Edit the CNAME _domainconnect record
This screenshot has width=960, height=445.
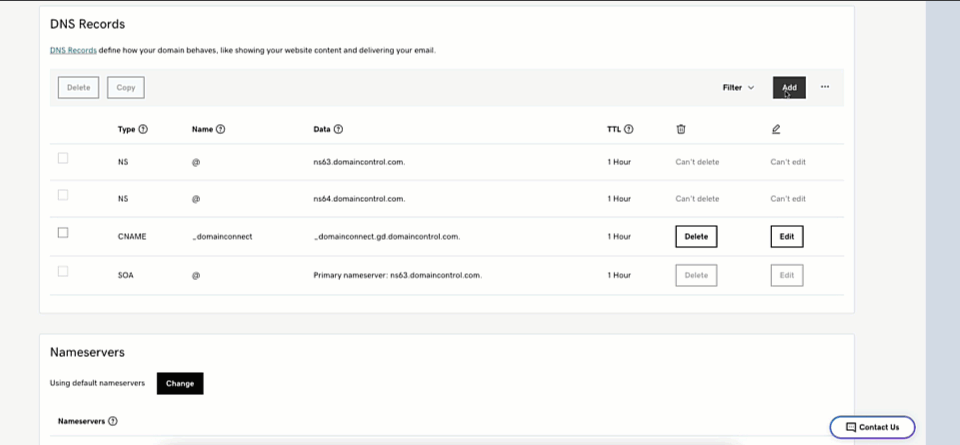pos(787,237)
